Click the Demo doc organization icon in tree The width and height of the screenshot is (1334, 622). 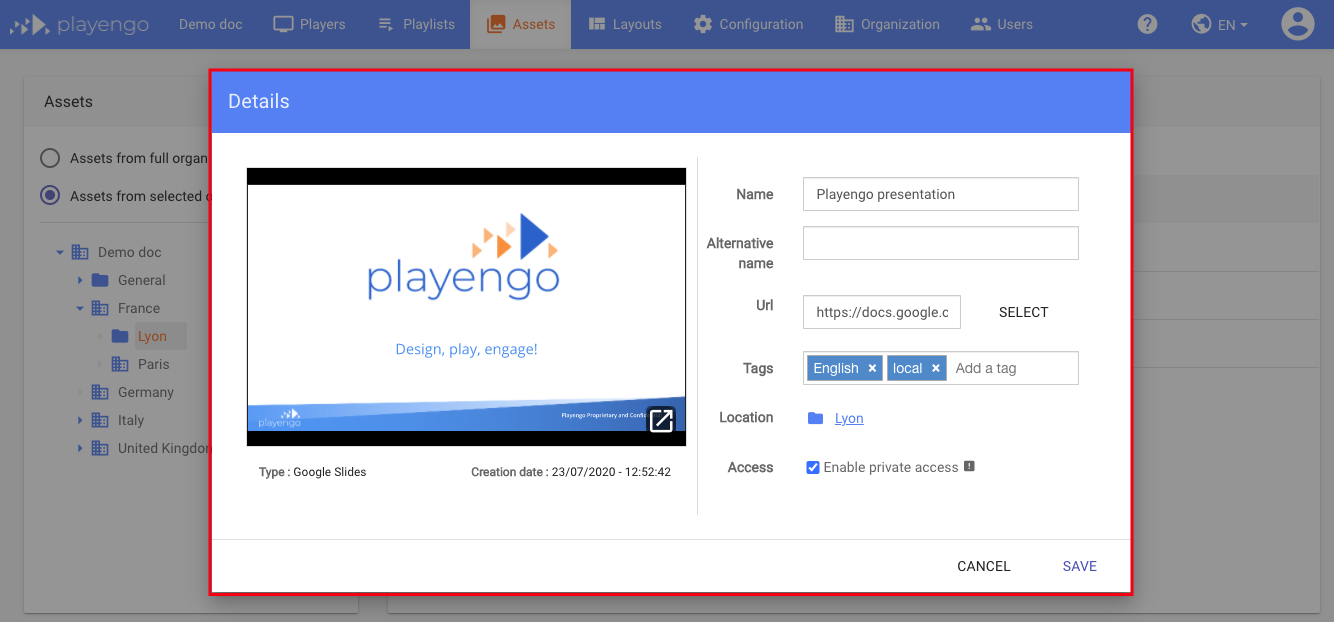80,252
